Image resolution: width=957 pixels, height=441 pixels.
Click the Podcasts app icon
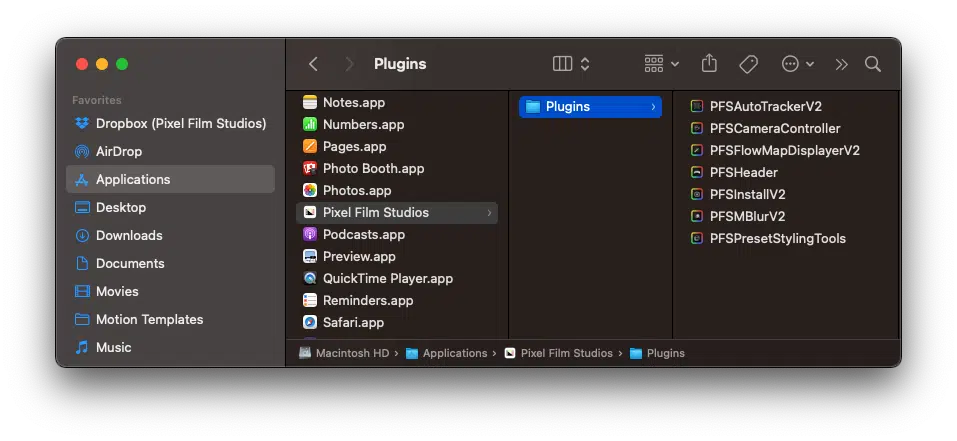click(x=310, y=234)
